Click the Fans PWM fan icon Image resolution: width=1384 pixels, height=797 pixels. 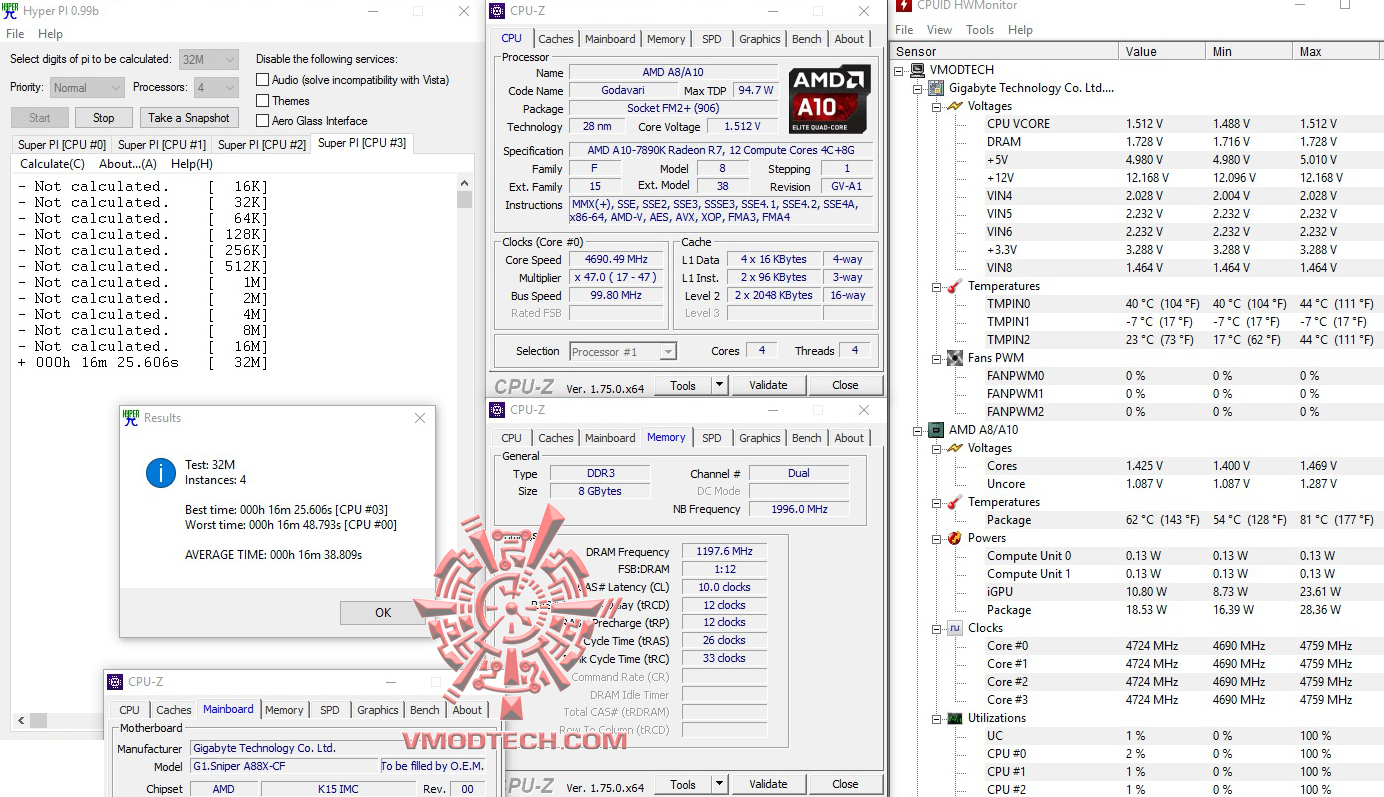954,358
